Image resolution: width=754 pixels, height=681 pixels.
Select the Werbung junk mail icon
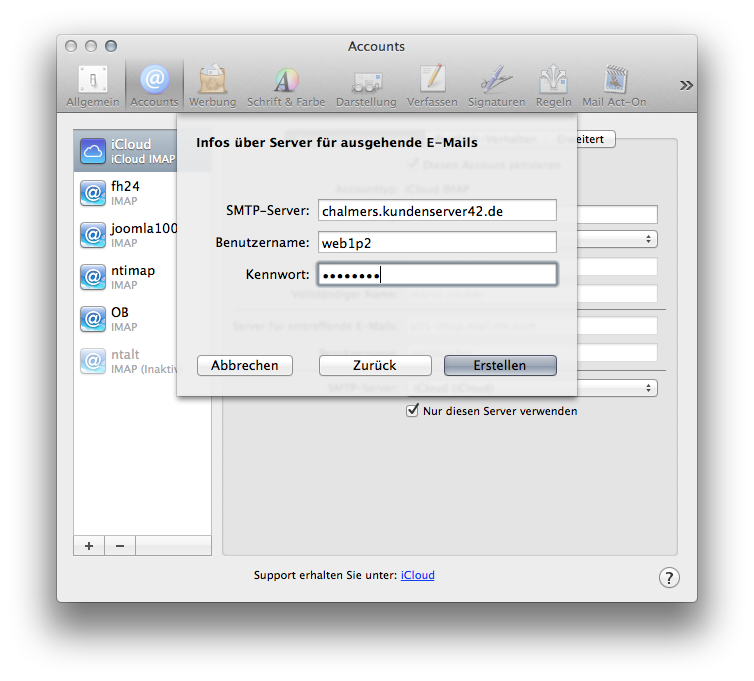click(212, 85)
